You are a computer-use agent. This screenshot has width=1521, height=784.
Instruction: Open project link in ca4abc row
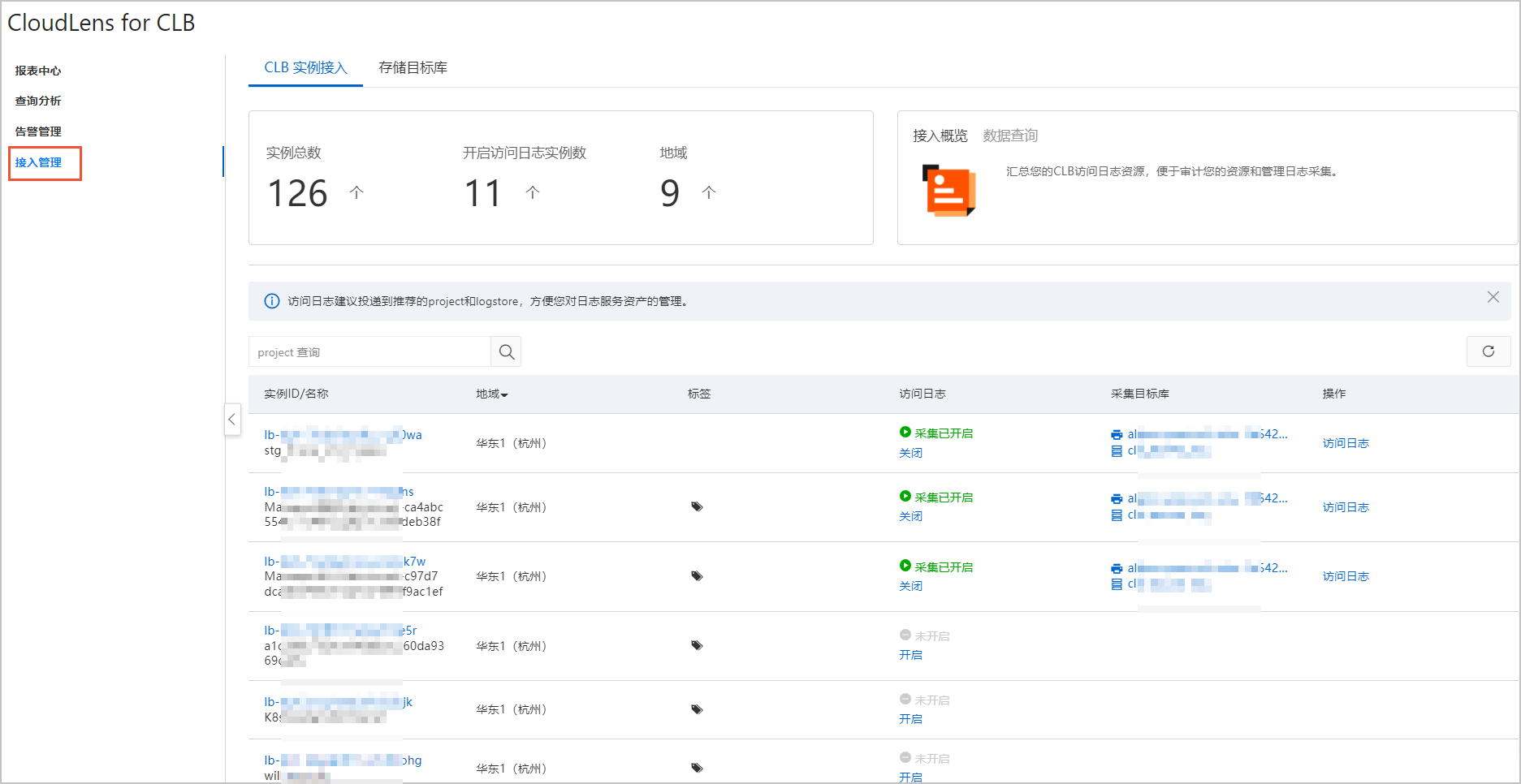[x=1208, y=498]
